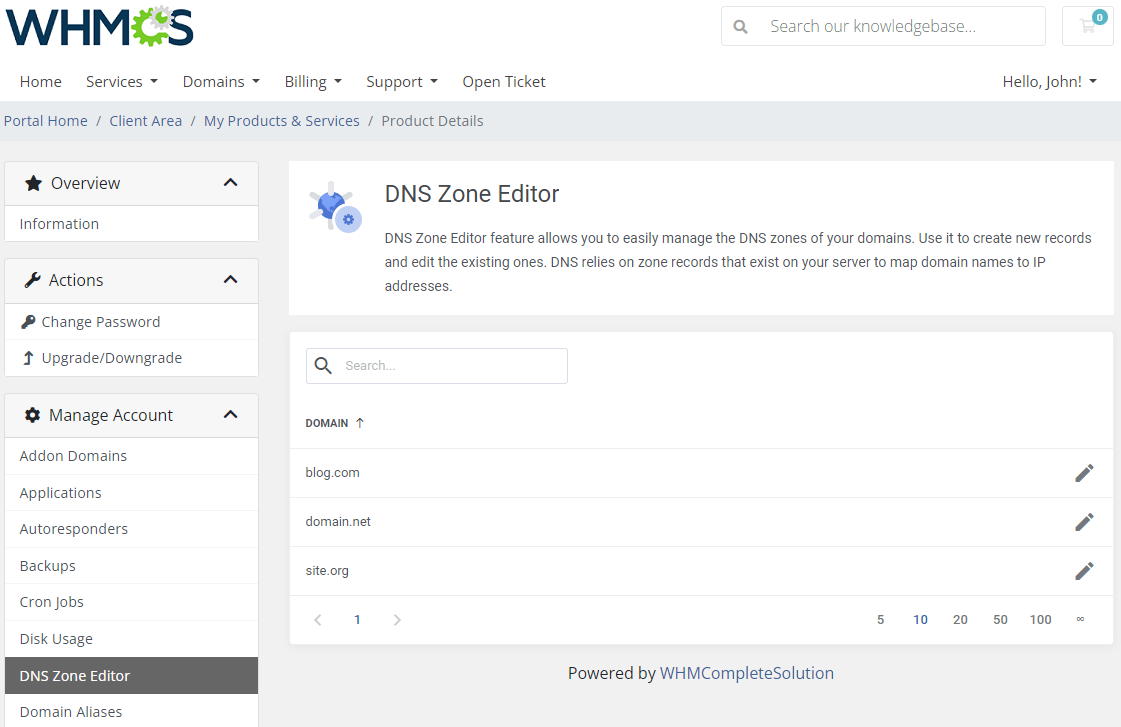Image resolution: width=1121 pixels, height=727 pixels.
Task: Go to Client Area breadcrumb
Action: click(146, 121)
